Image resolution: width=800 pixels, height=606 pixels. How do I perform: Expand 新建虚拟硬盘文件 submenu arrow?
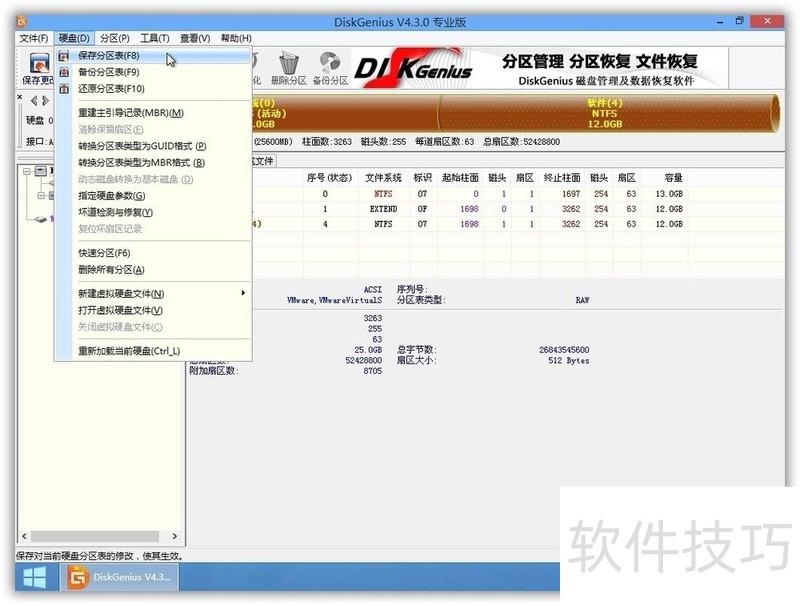(x=243, y=293)
